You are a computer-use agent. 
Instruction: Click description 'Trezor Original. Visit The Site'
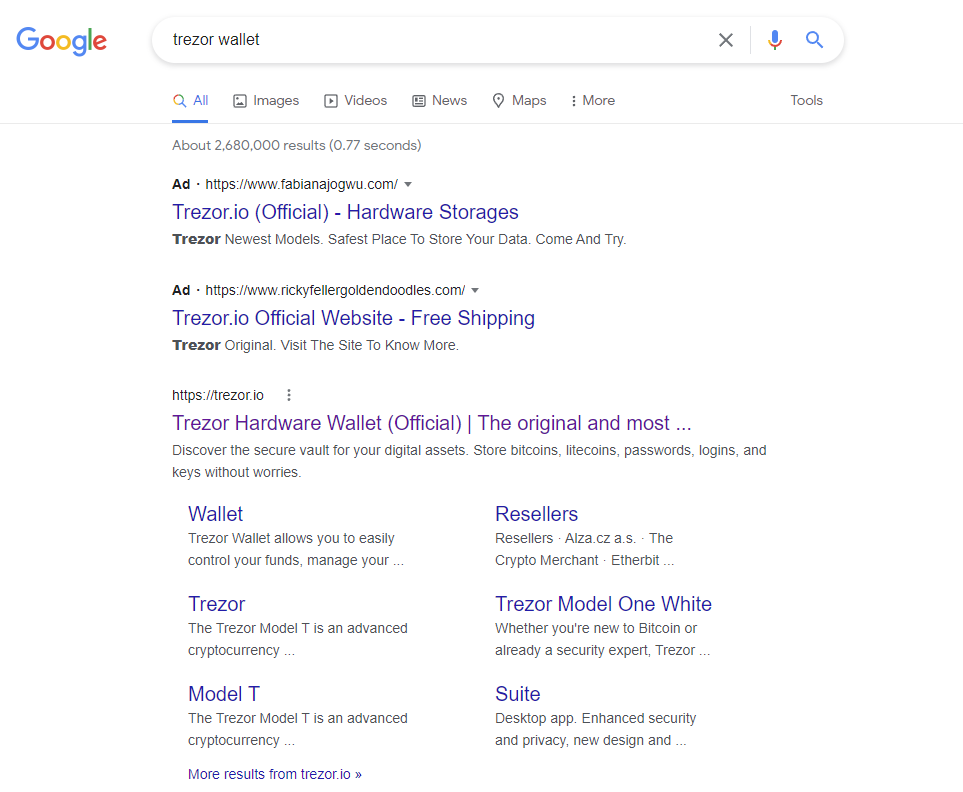pos(315,346)
